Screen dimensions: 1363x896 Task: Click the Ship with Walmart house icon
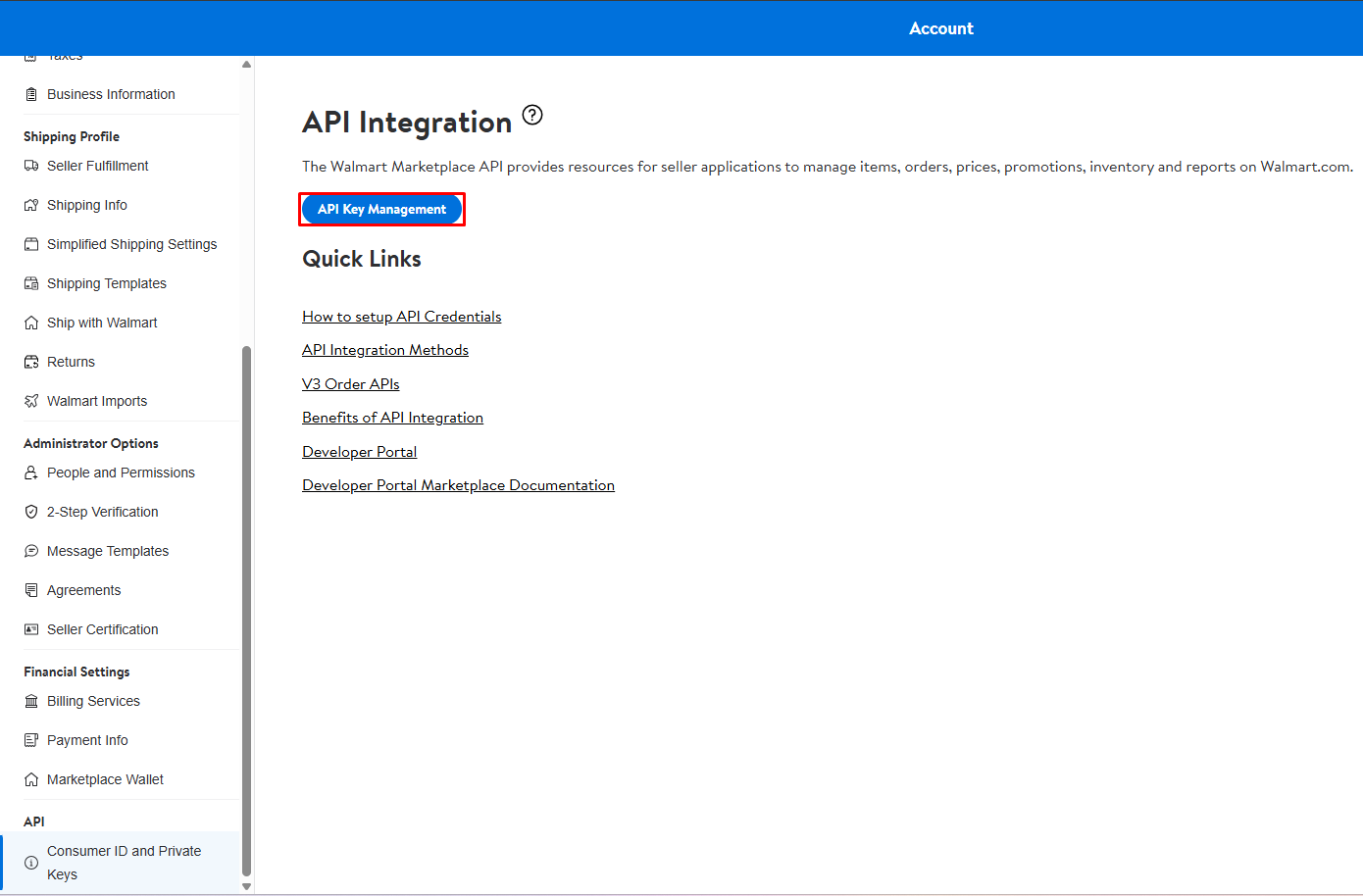[31, 323]
